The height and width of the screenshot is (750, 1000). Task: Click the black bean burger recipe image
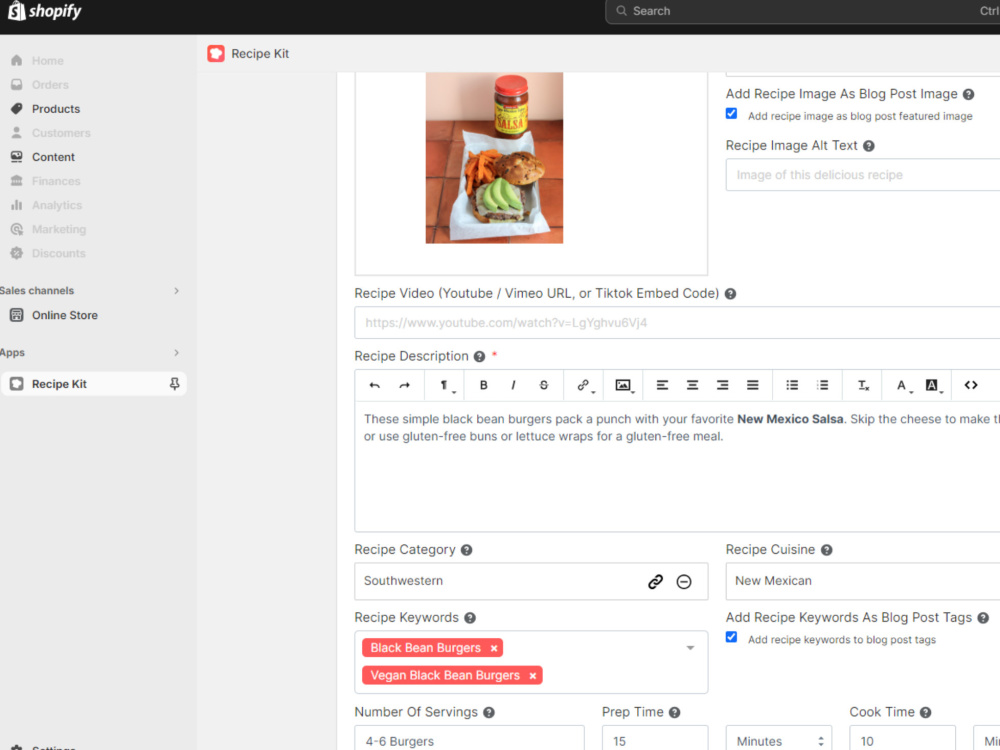coord(494,158)
